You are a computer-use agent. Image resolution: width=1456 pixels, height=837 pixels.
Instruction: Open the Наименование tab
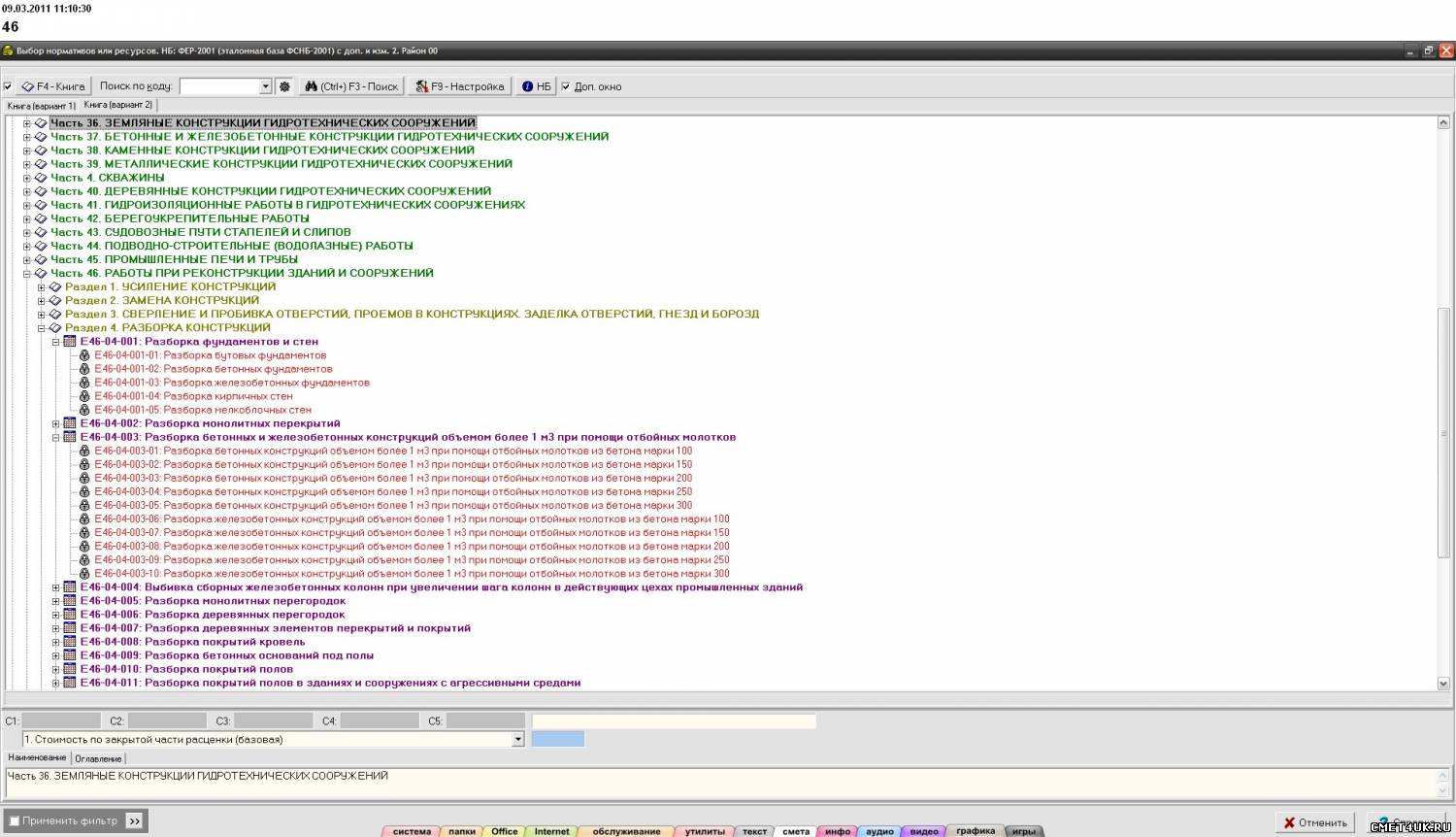point(37,757)
